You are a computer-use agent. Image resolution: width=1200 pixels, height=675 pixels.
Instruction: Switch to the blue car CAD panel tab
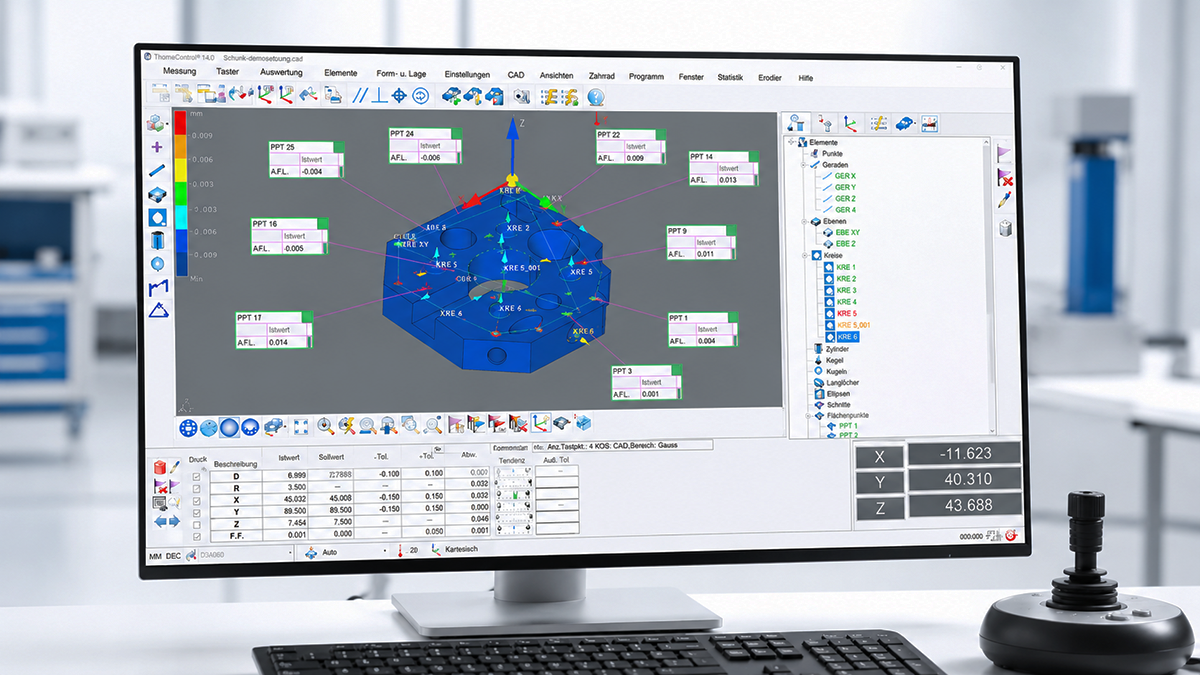pos(904,123)
